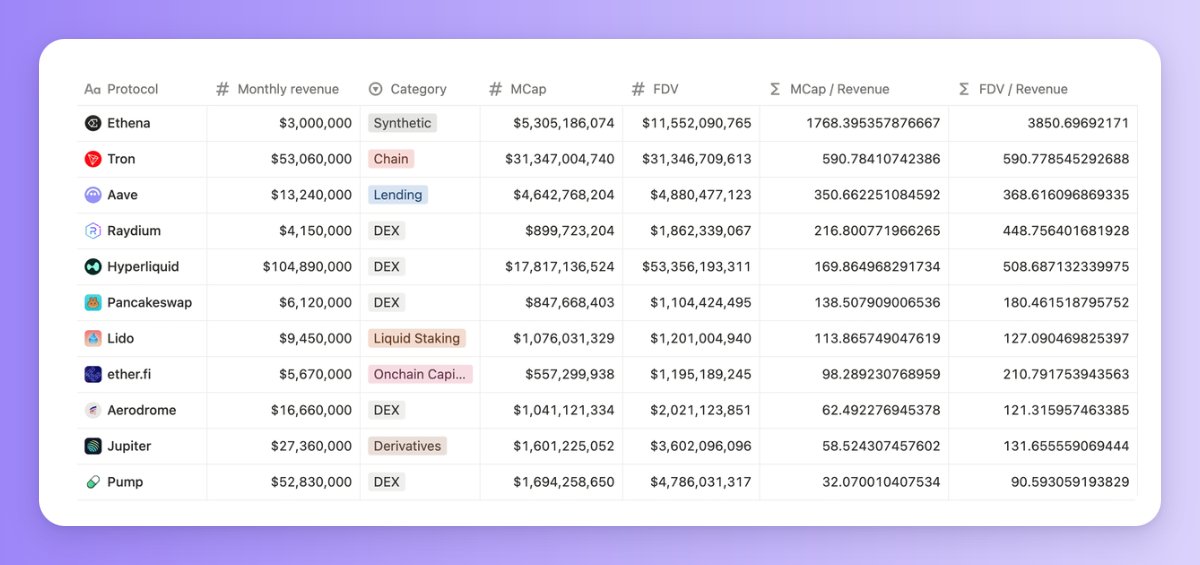Select the $899,723,204 MCap cell
The width and height of the screenshot is (1200, 565).
pyautogui.click(x=551, y=231)
